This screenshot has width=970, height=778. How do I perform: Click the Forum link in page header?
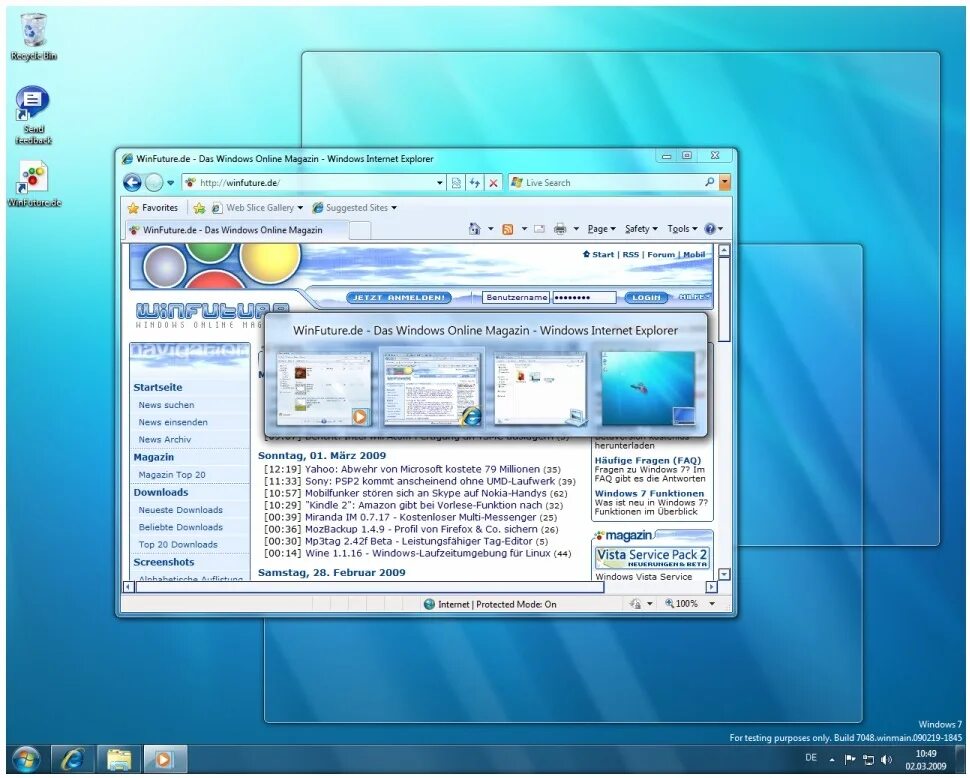pyautogui.click(x=661, y=254)
